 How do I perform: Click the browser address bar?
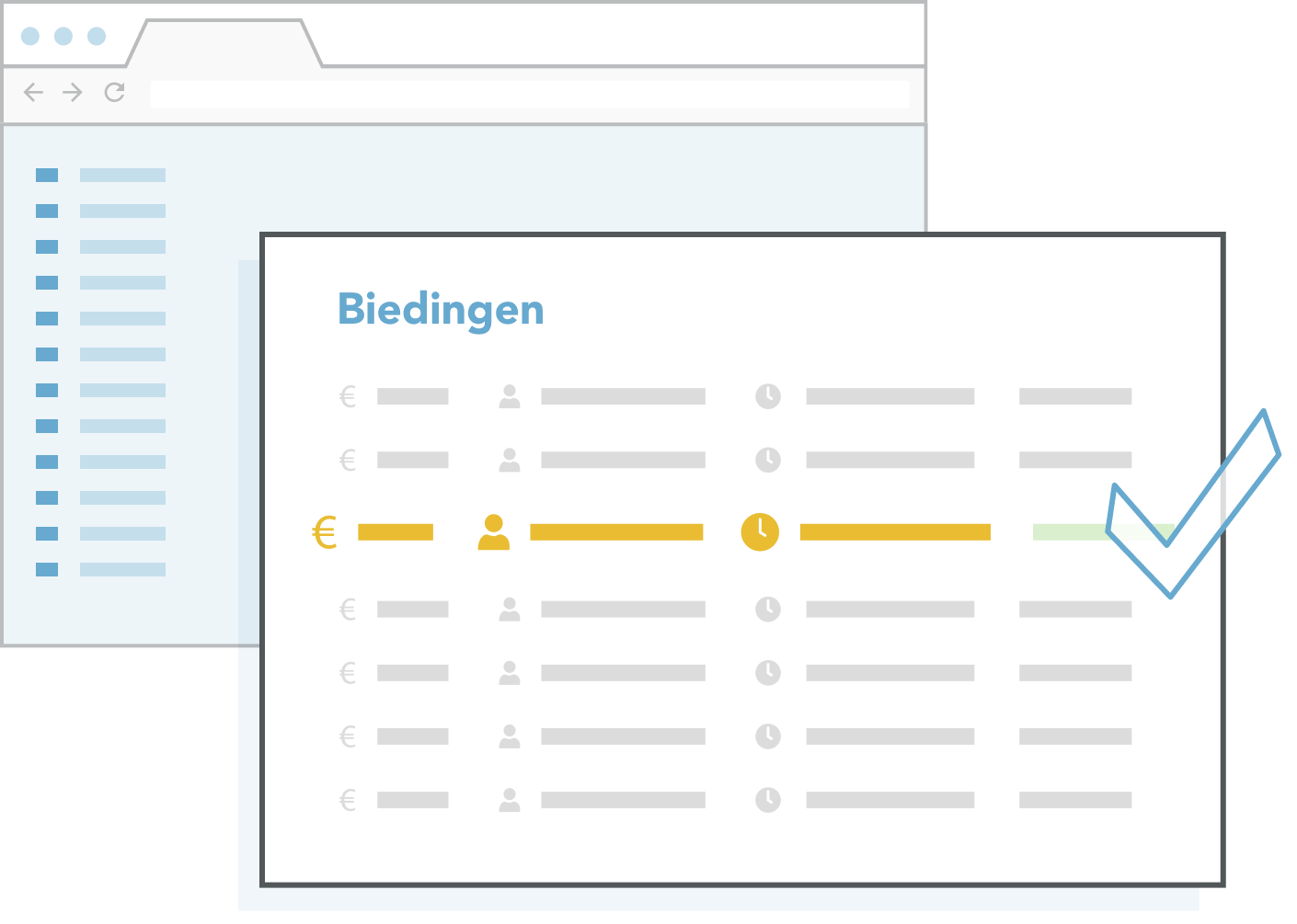530,94
